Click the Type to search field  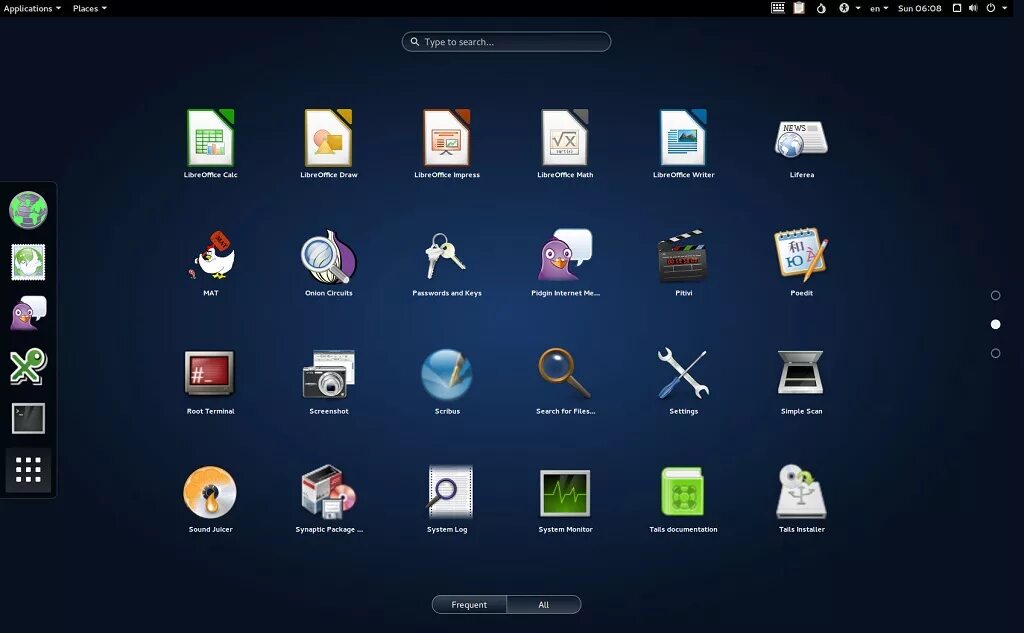(506, 42)
